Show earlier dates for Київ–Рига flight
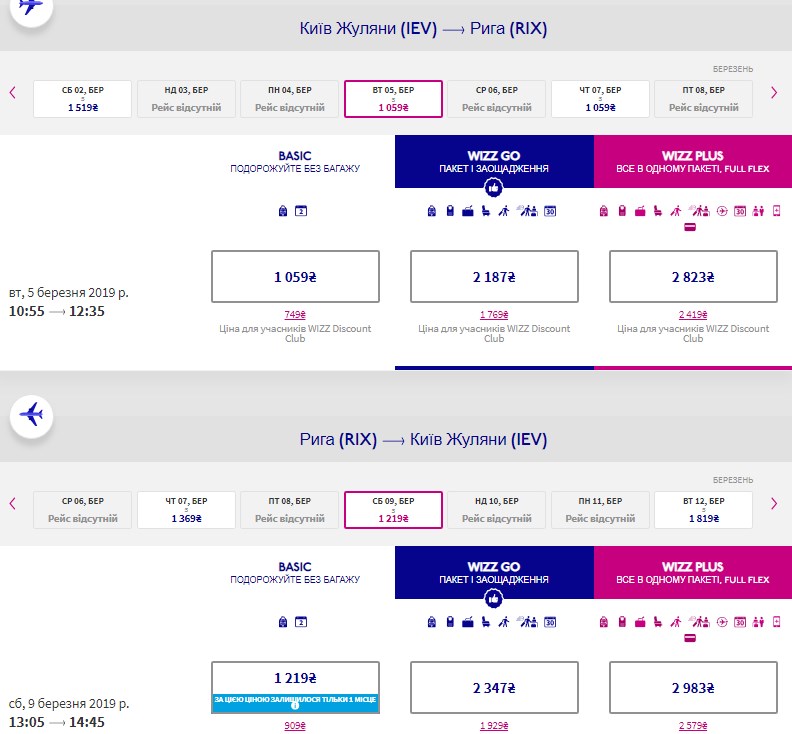 tap(13, 93)
